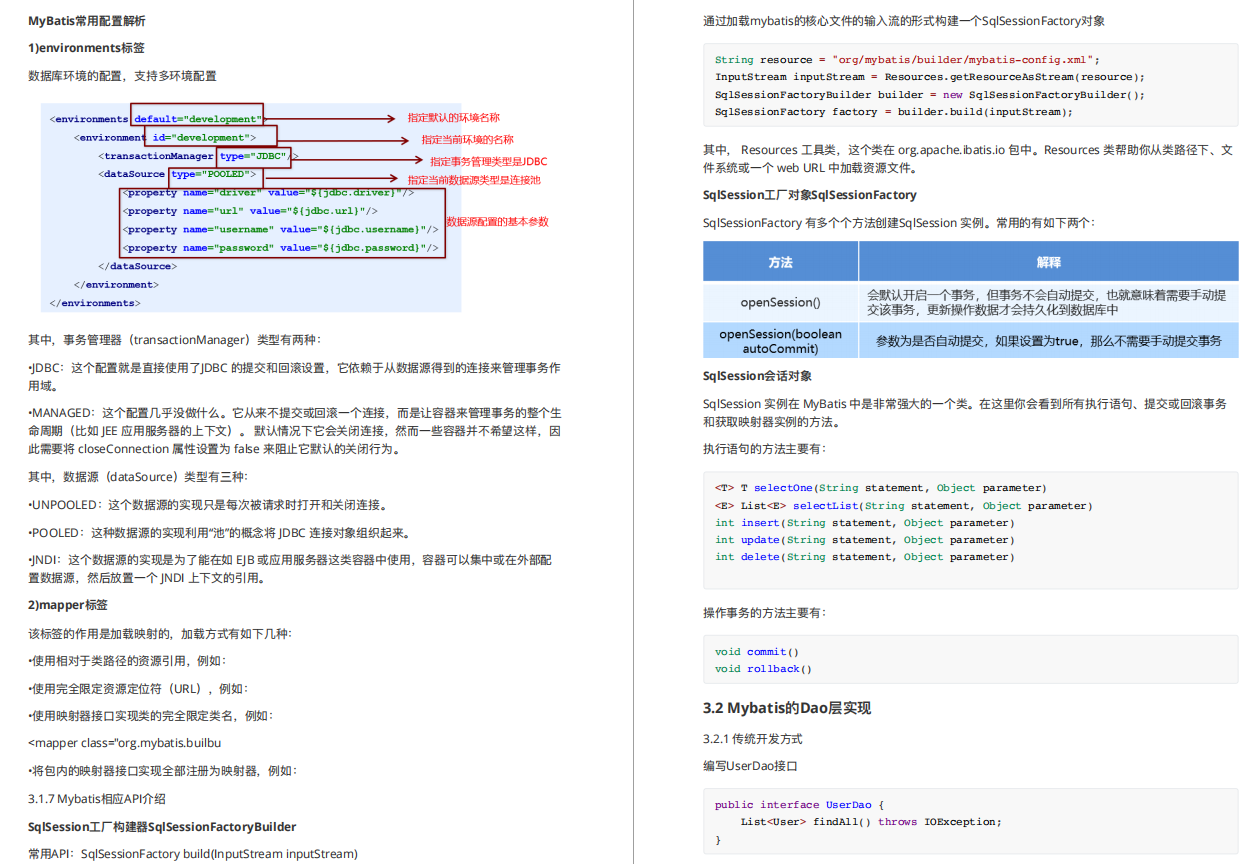Click the XML line with property name="password"
1246x864 pixels.
pyautogui.click(x=280, y=248)
